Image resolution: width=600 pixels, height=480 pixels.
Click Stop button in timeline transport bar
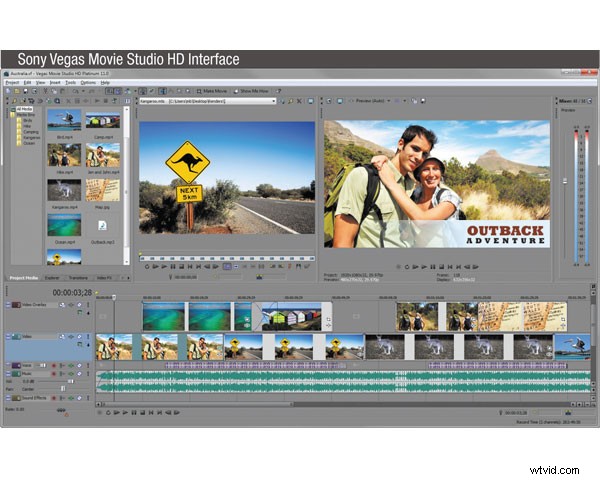click(x=142, y=413)
